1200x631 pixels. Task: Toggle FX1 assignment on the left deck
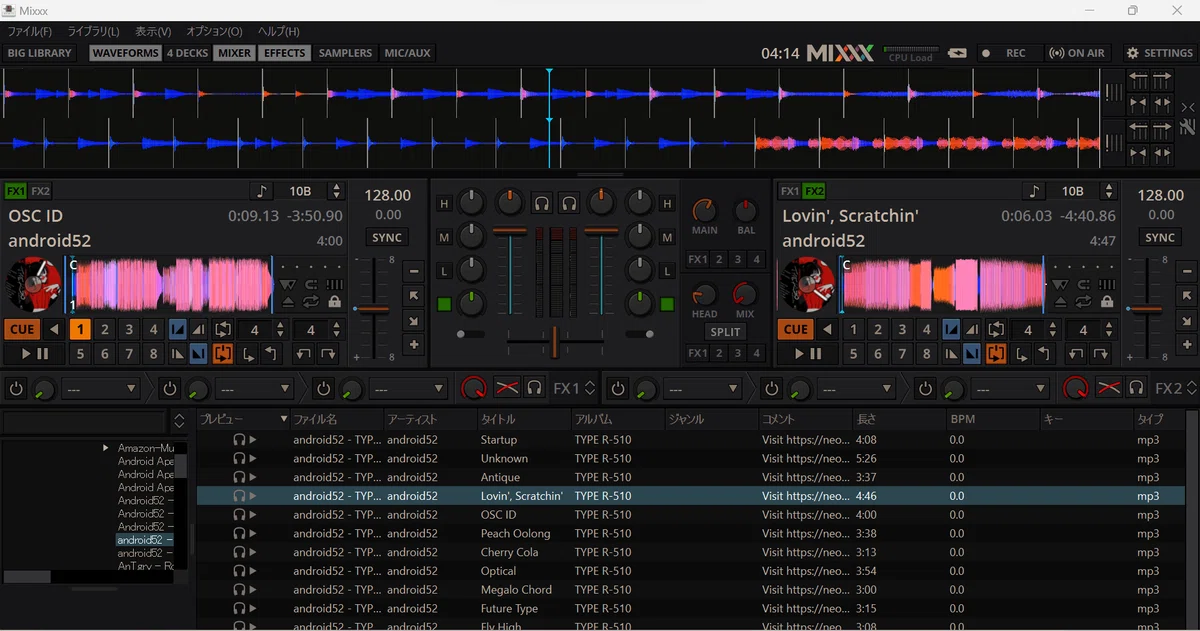pyautogui.click(x=15, y=191)
